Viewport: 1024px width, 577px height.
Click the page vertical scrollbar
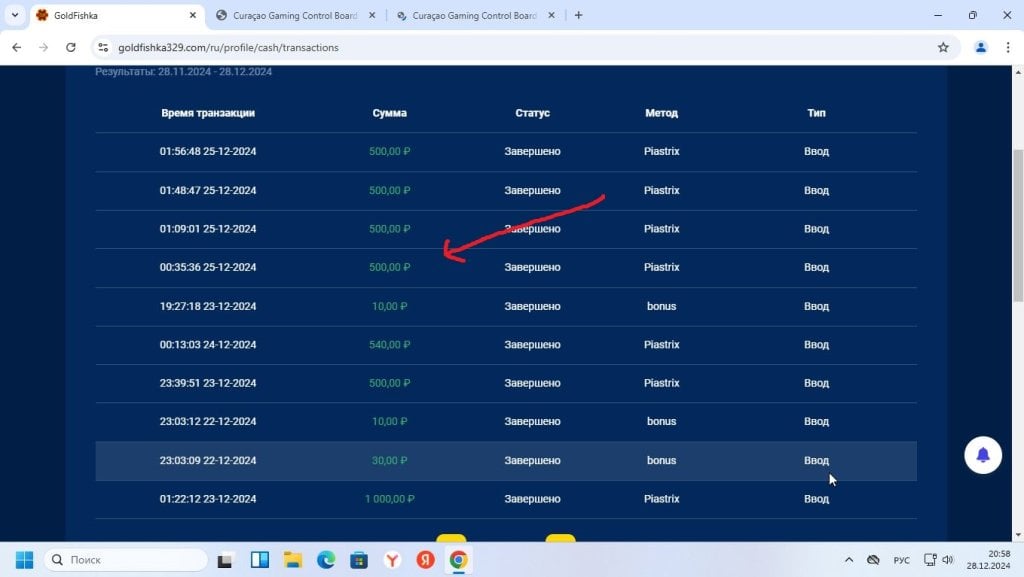coord(1017,225)
